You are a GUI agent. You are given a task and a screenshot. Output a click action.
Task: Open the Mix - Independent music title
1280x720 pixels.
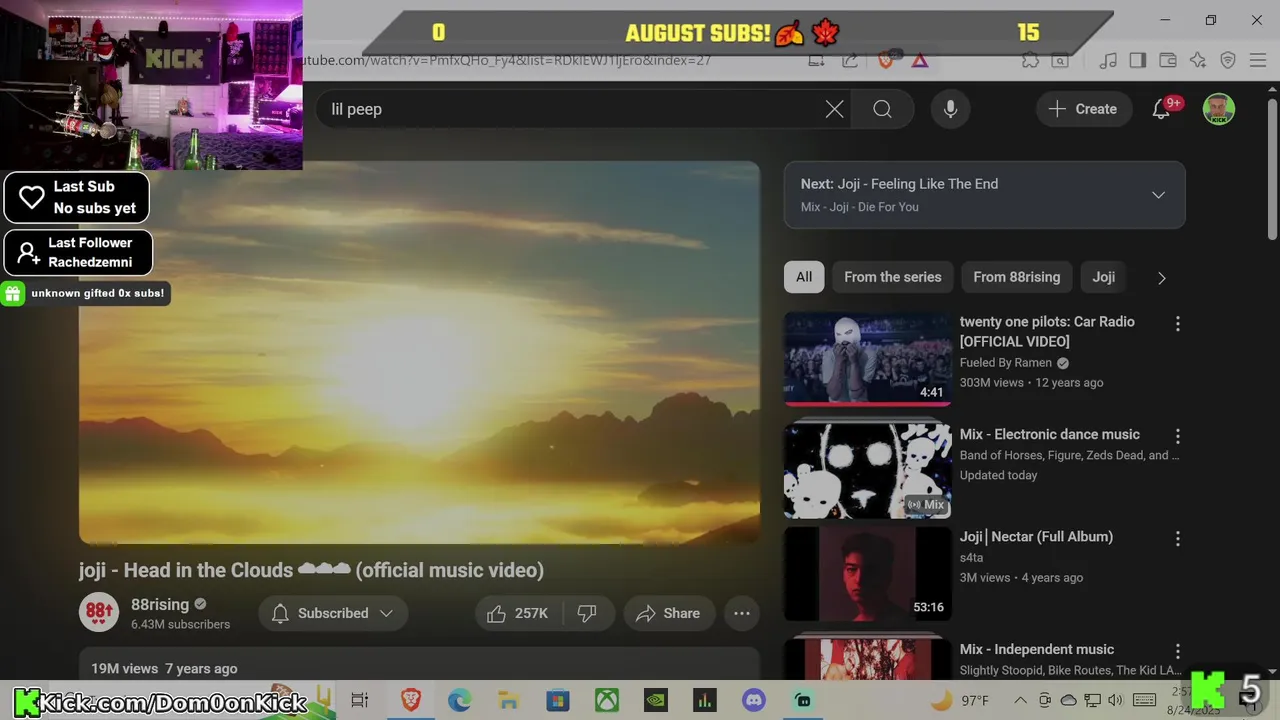click(1036, 649)
